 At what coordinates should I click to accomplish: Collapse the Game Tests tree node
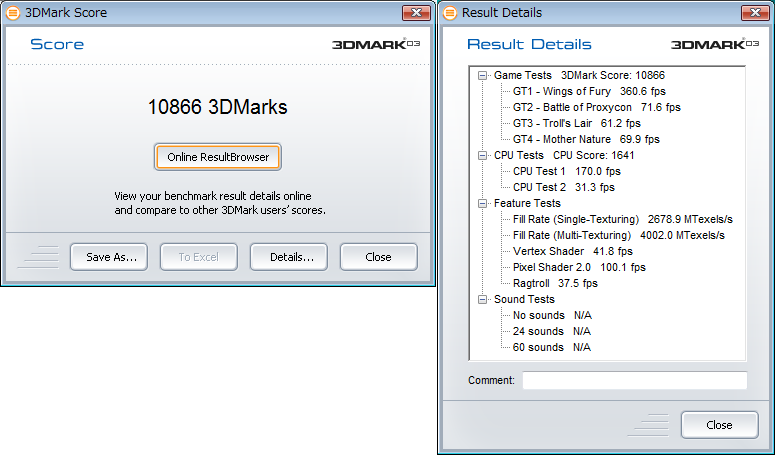click(x=483, y=75)
